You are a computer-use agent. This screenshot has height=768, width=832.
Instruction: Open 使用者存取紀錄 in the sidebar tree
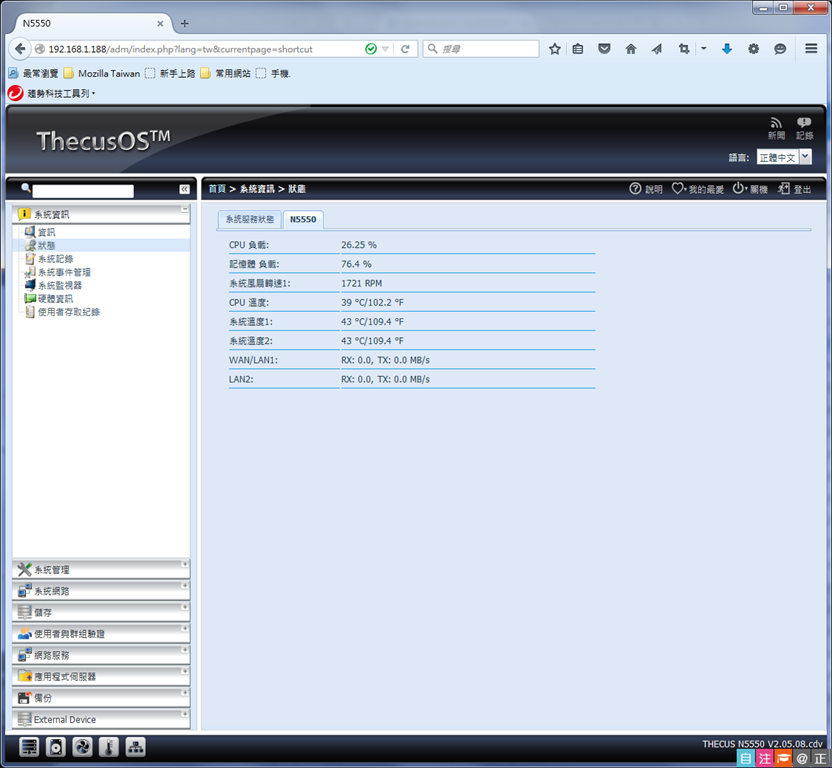click(68, 312)
